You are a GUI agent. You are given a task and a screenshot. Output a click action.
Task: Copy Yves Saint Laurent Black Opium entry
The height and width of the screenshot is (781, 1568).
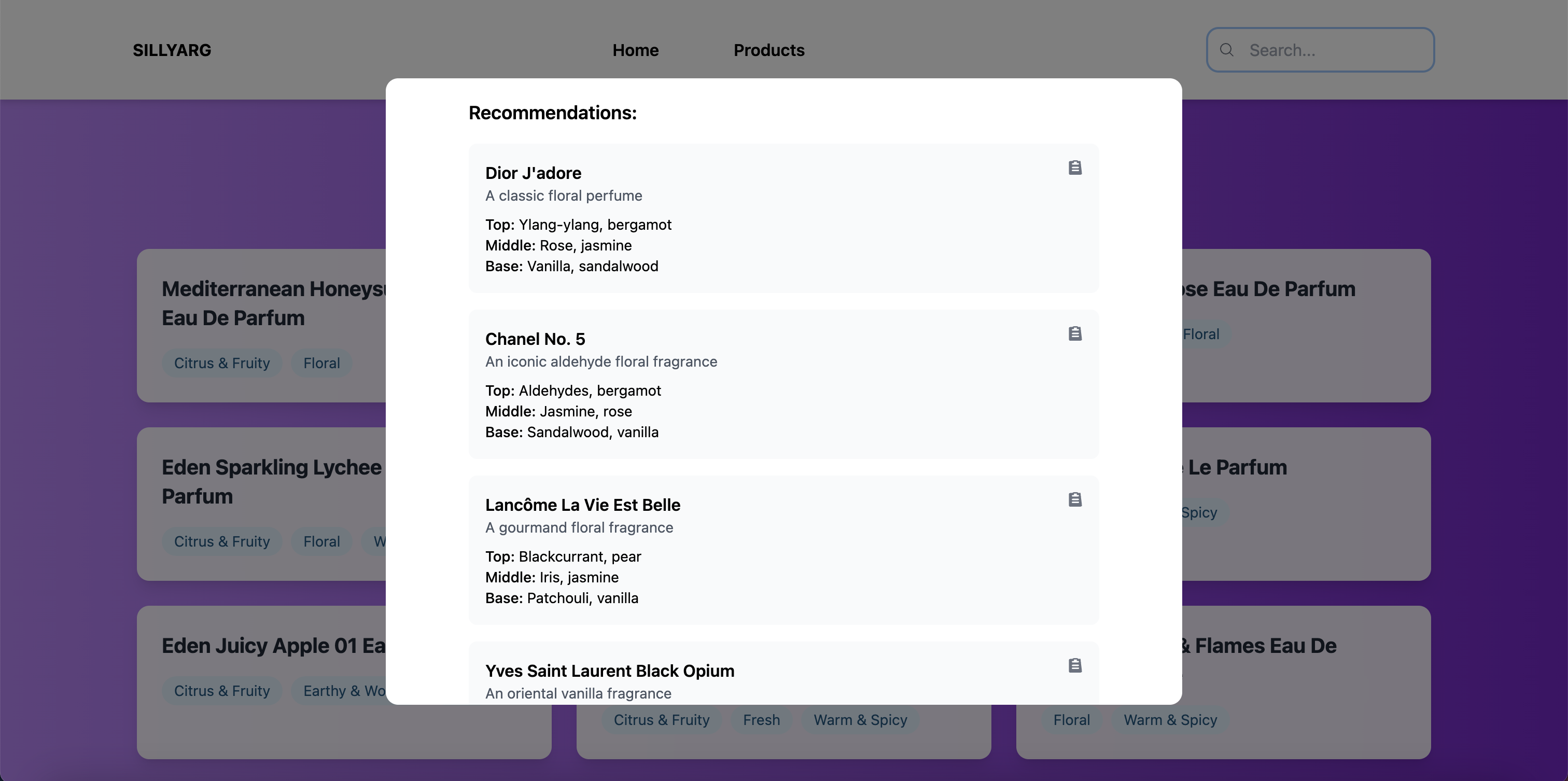pyautogui.click(x=1075, y=665)
